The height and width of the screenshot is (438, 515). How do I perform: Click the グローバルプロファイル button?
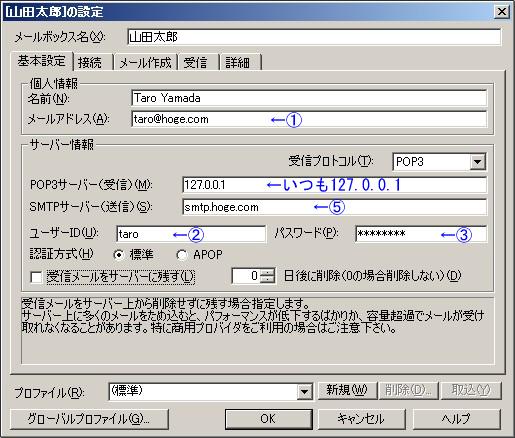point(89,419)
